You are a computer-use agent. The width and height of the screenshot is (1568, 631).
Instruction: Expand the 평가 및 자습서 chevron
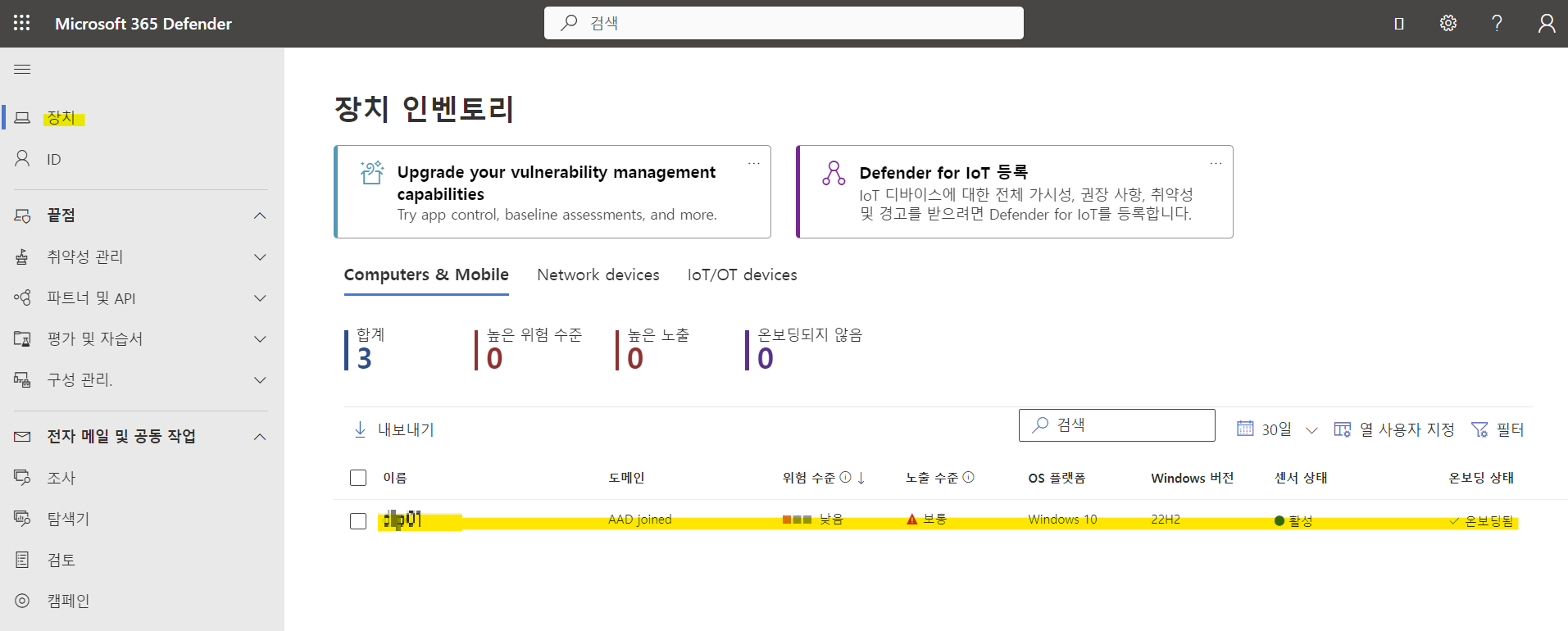pos(260,339)
